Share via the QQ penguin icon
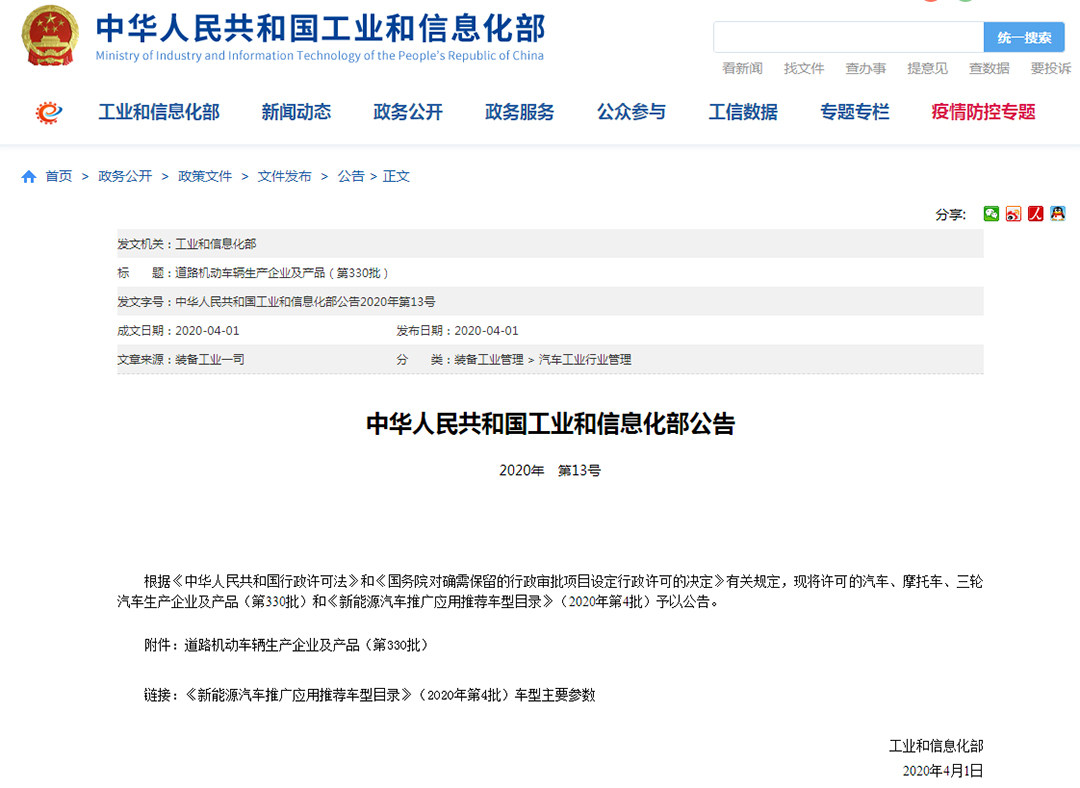1080x788 pixels. pyautogui.click(x=1058, y=213)
